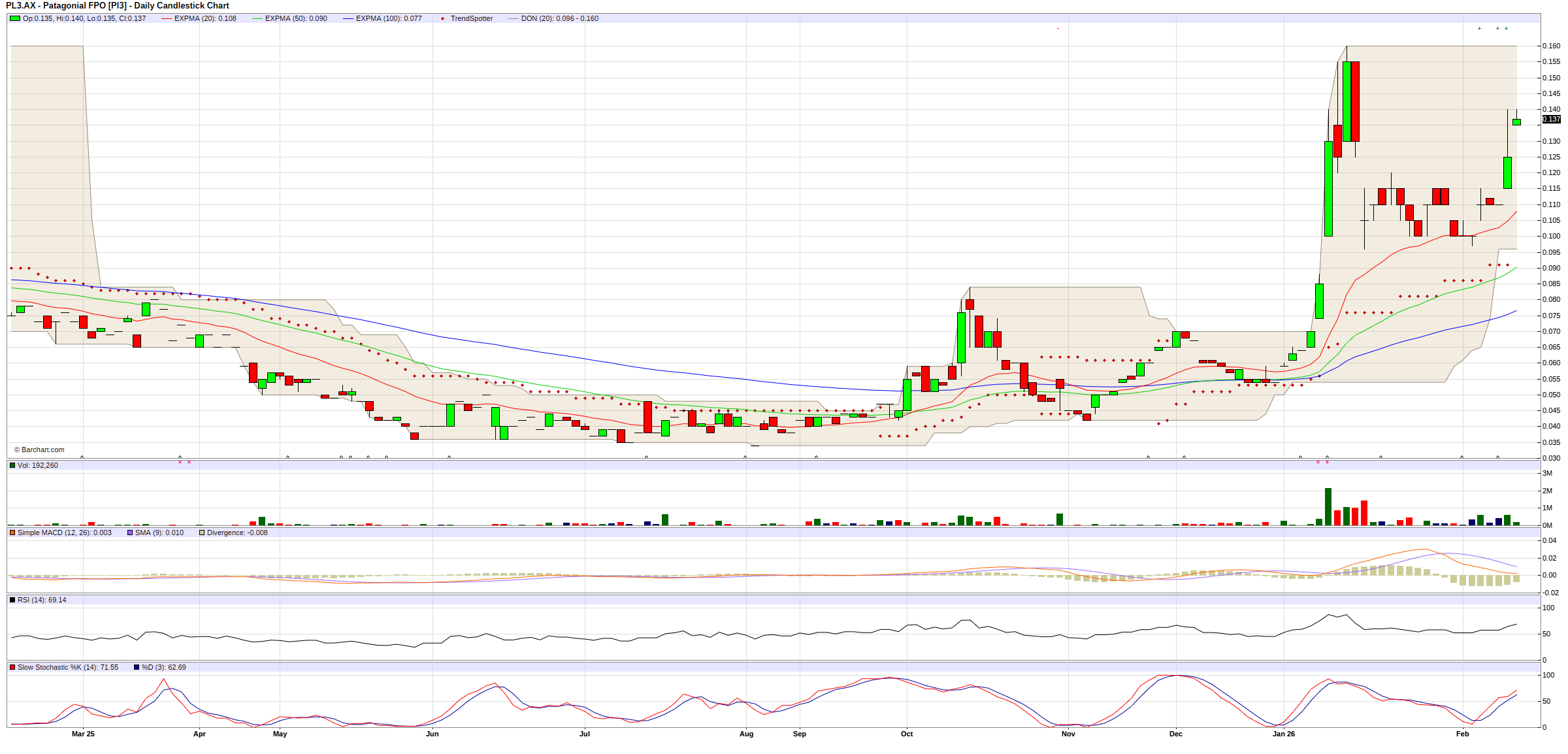
Task: Click the Slow Stochastic %K red square icon
Action: tap(12, 667)
